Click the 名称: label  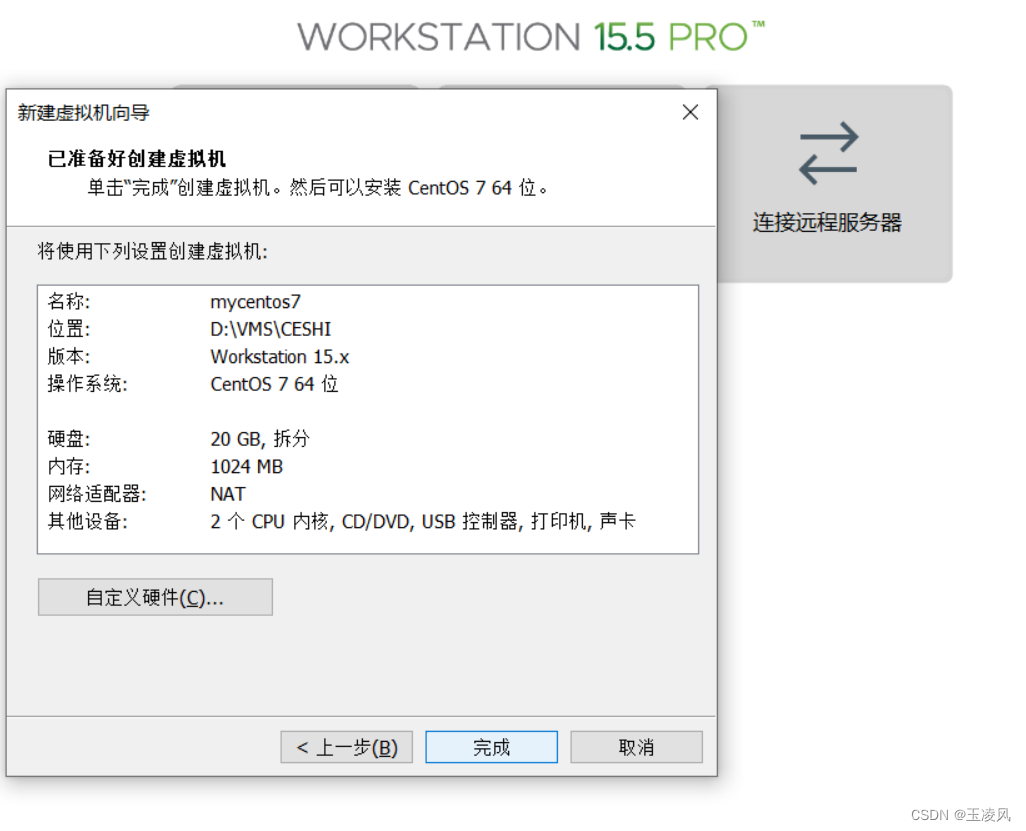[x=69, y=302]
